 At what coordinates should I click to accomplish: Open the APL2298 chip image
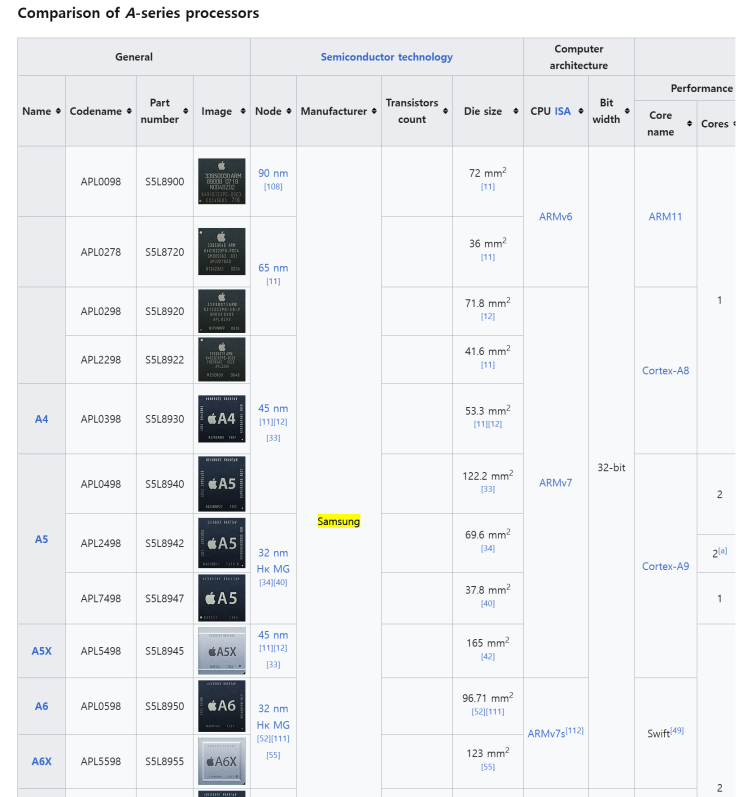[222, 359]
